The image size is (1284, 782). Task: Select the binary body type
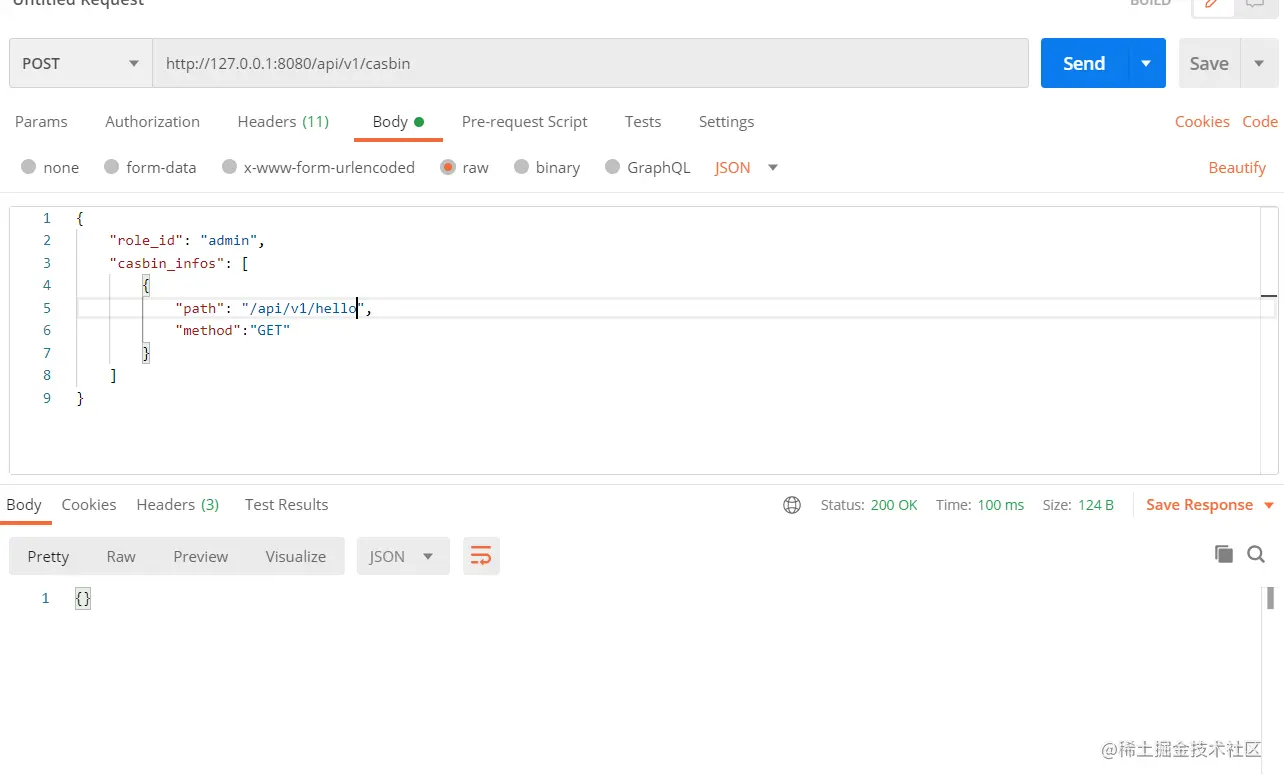(546, 167)
